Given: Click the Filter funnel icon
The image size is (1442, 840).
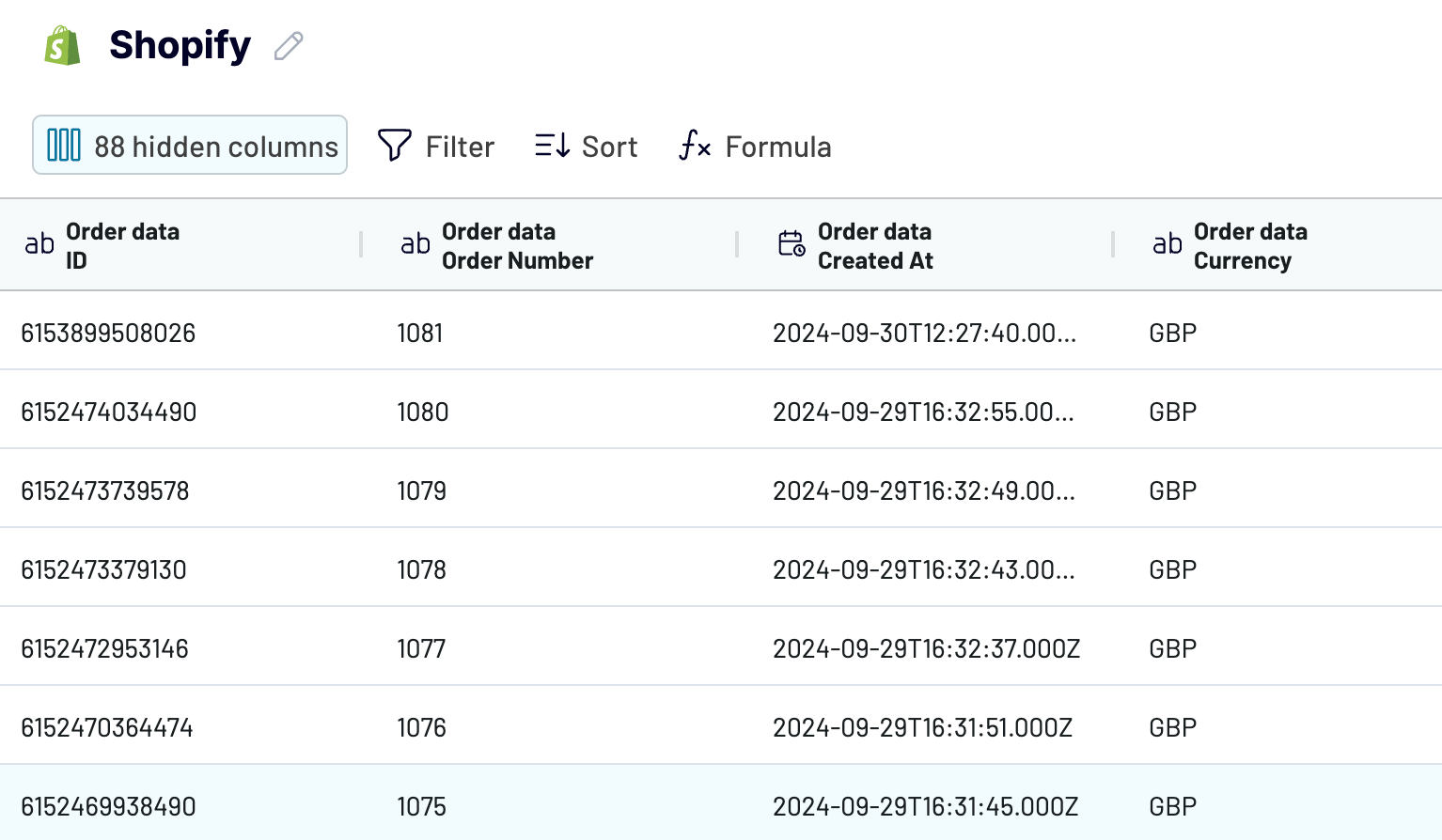Looking at the screenshot, I should tap(395, 146).
